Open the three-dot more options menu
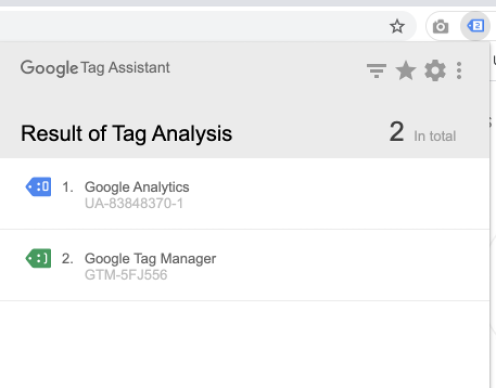 coord(459,71)
